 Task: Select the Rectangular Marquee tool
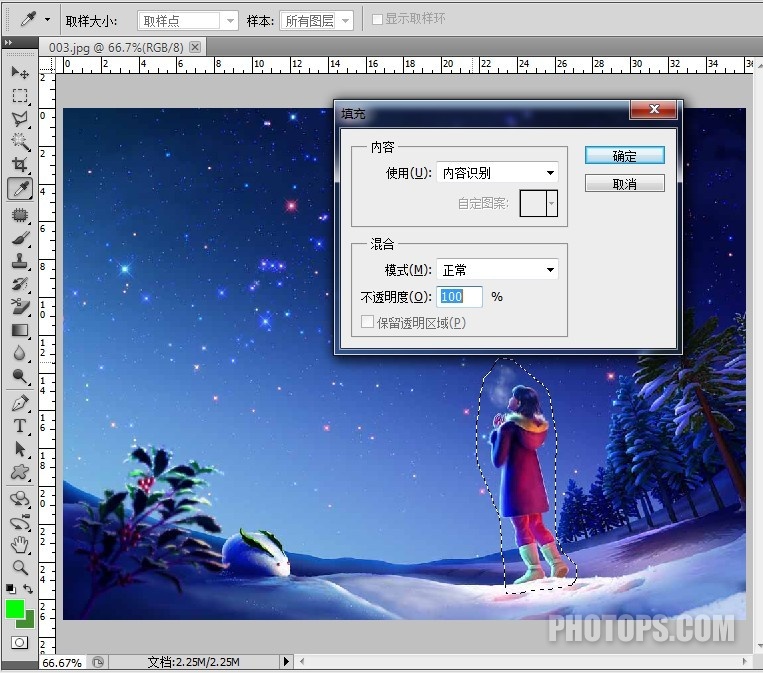pyautogui.click(x=20, y=95)
